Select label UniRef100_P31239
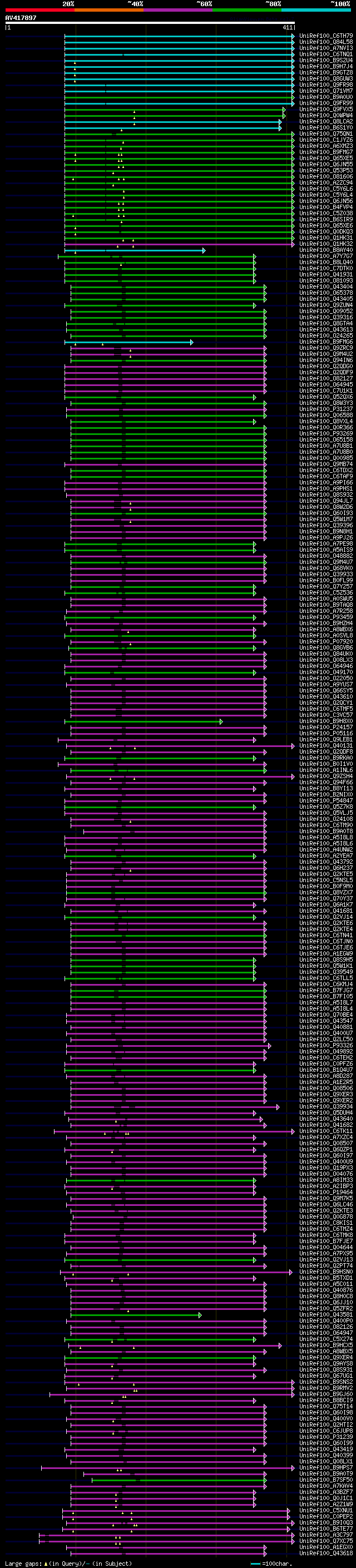Viewport: 356px width, 1568px height. coord(325,1437)
